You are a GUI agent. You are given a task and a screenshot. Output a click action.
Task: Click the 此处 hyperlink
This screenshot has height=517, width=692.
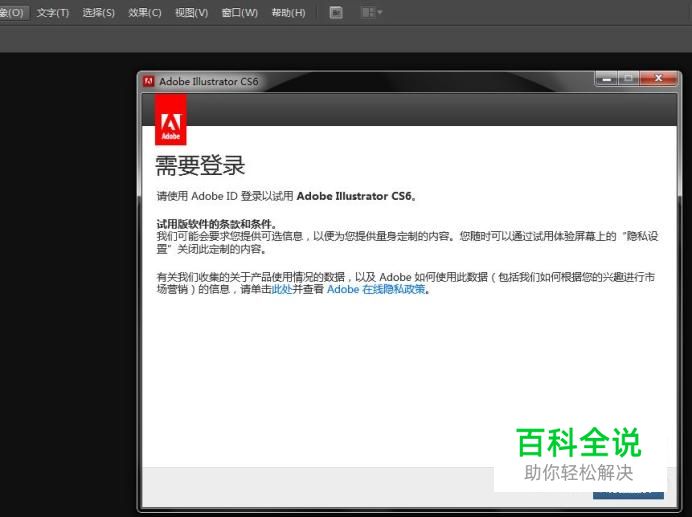point(281,290)
